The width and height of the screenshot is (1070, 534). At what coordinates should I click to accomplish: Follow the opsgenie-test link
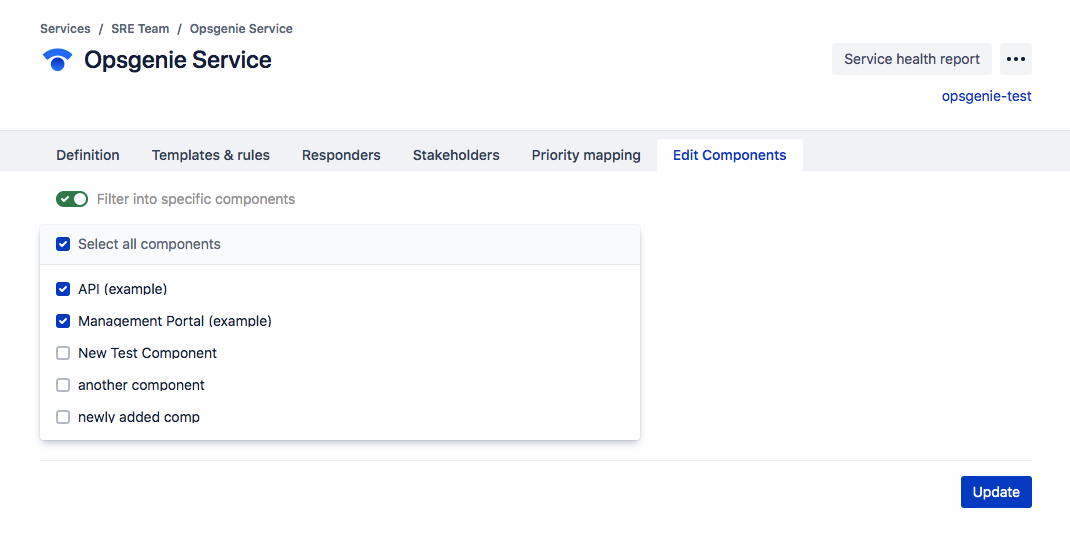pyautogui.click(x=987, y=96)
